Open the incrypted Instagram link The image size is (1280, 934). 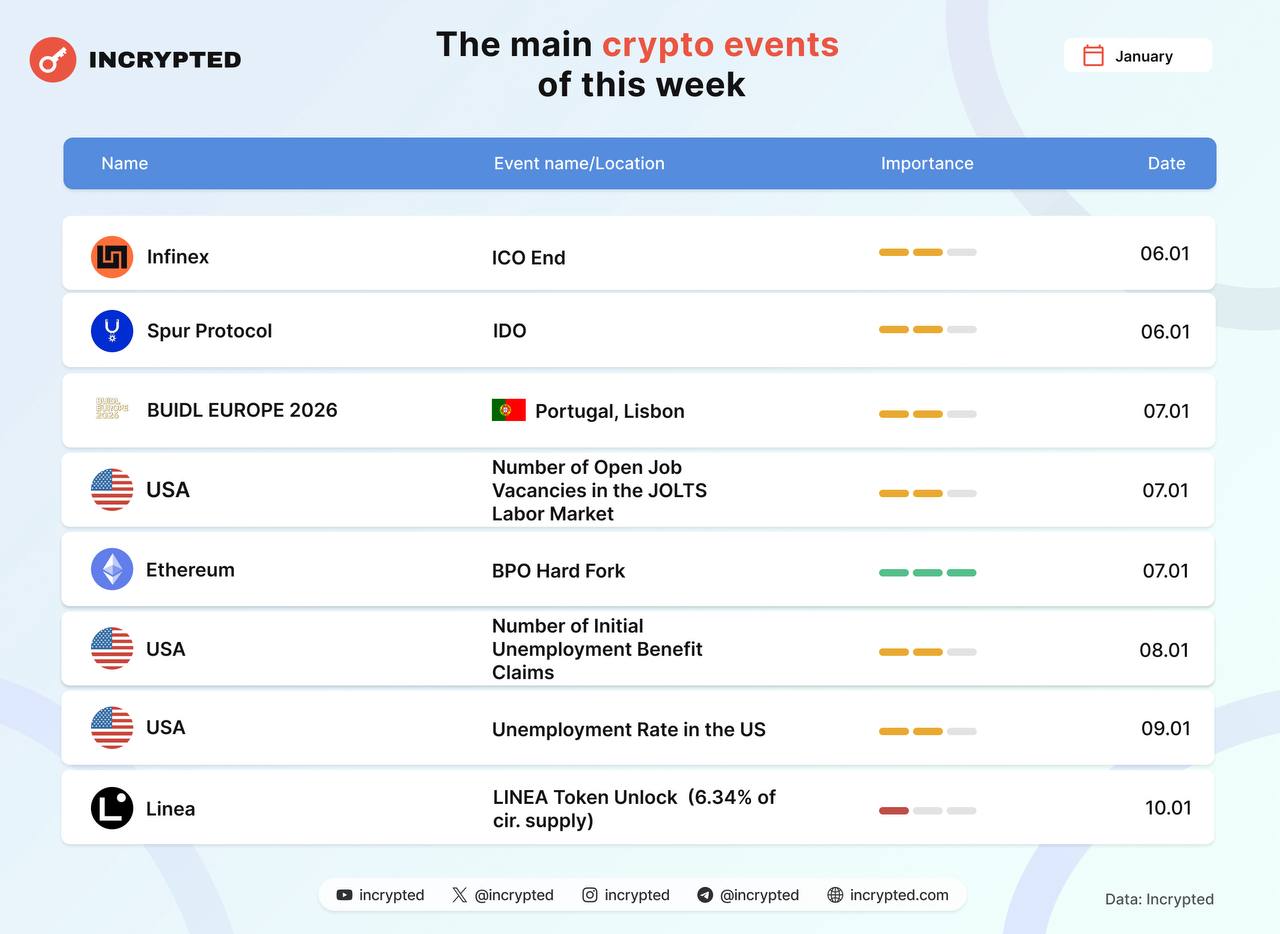[626, 895]
